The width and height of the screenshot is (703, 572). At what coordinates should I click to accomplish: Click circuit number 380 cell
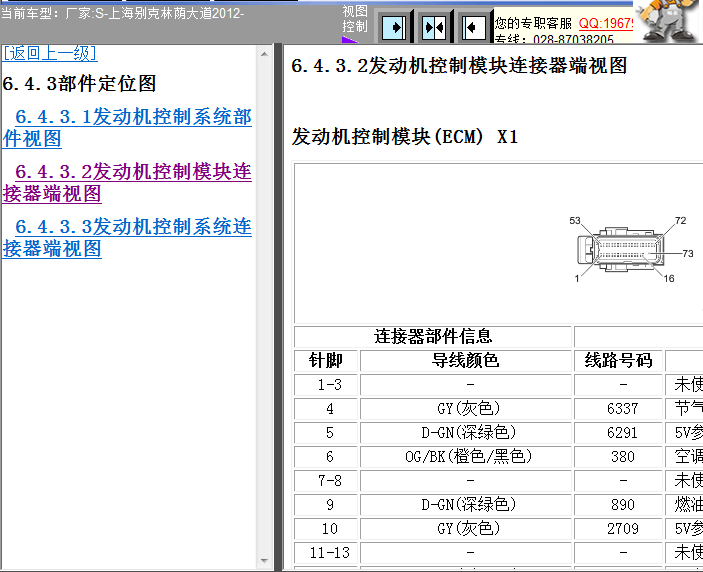(x=618, y=456)
